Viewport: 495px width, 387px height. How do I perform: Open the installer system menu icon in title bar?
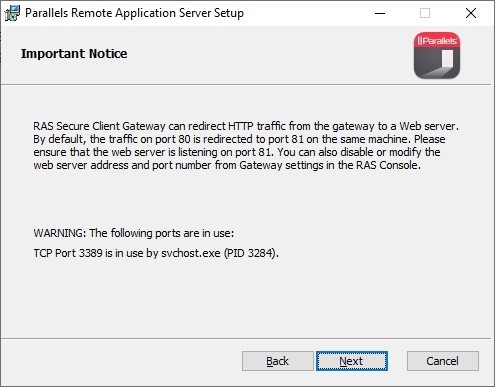(x=12, y=13)
